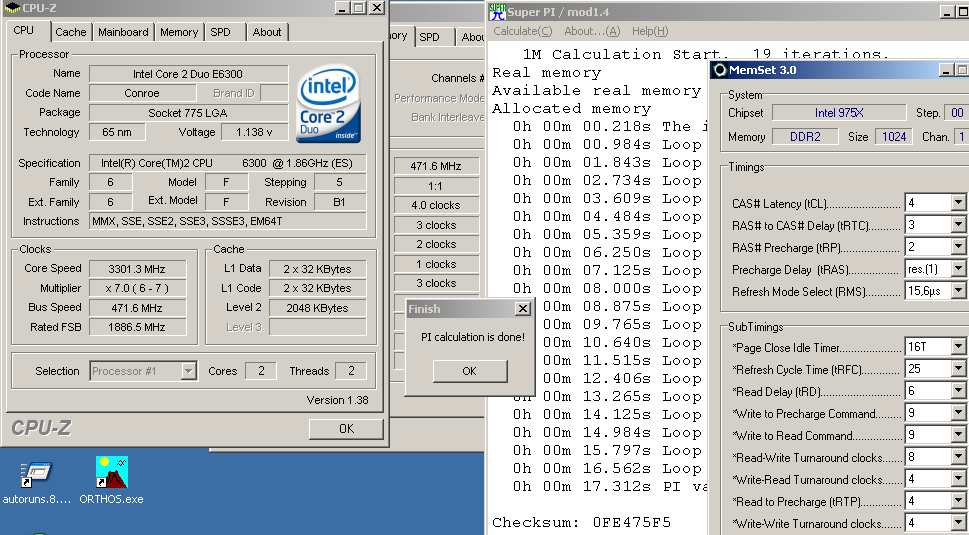Open the Calculate menu in Super PI
Viewport: 969px width, 535px height.
click(x=523, y=31)
